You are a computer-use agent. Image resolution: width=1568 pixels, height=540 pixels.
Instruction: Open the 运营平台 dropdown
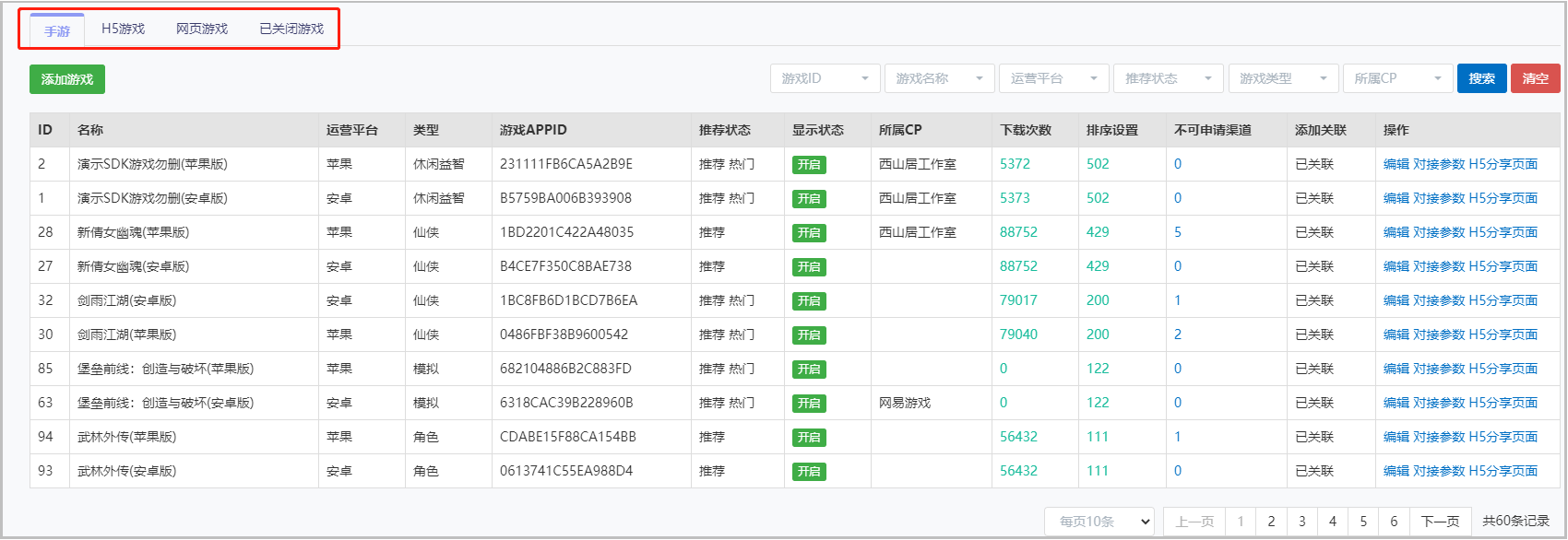pos(1054,78)
